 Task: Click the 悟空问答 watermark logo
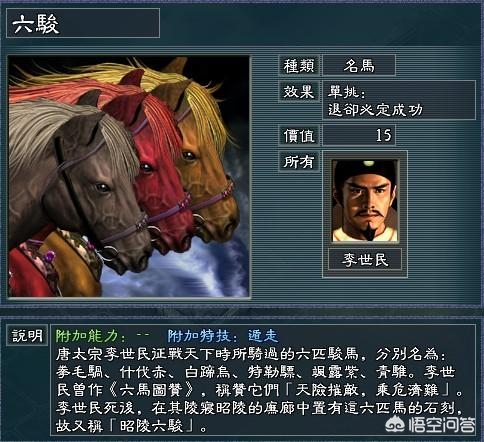[x=430, y=424]
